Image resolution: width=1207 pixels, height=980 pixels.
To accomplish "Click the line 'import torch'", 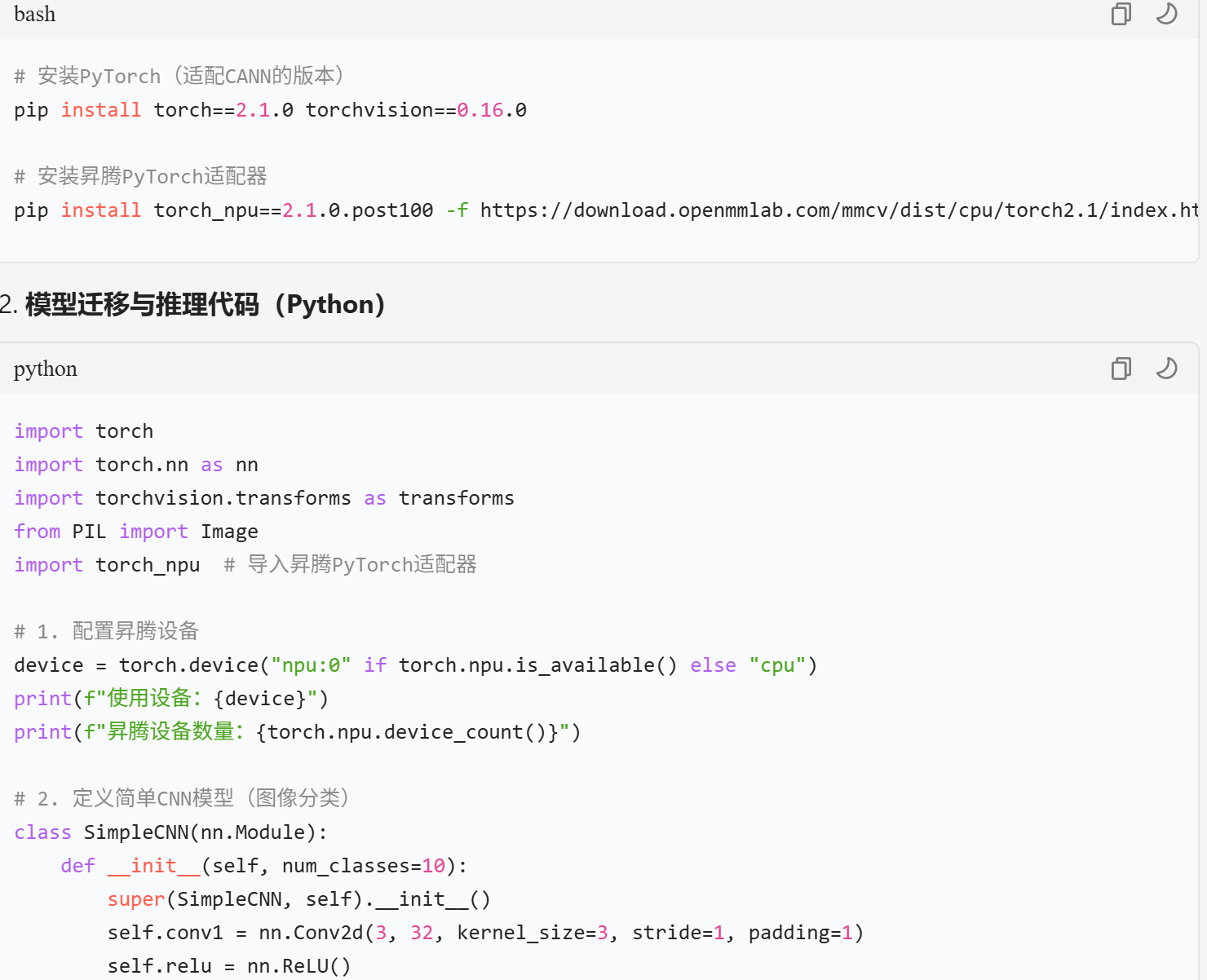I will [83, 431].
